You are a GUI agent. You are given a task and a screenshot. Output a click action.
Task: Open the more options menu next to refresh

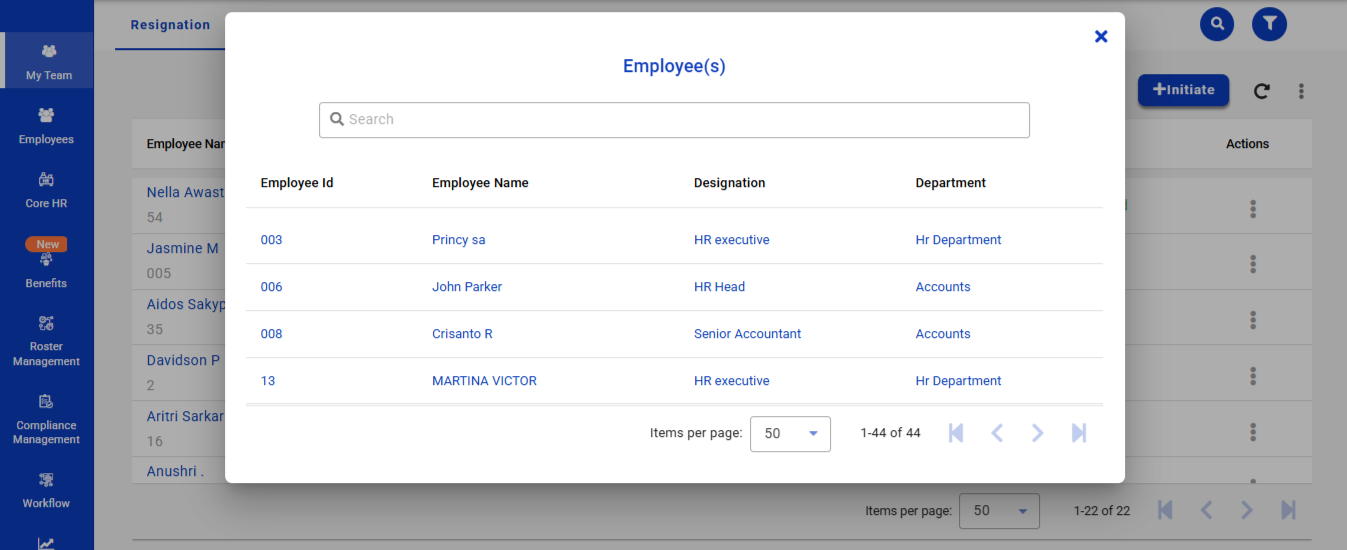1301,91
